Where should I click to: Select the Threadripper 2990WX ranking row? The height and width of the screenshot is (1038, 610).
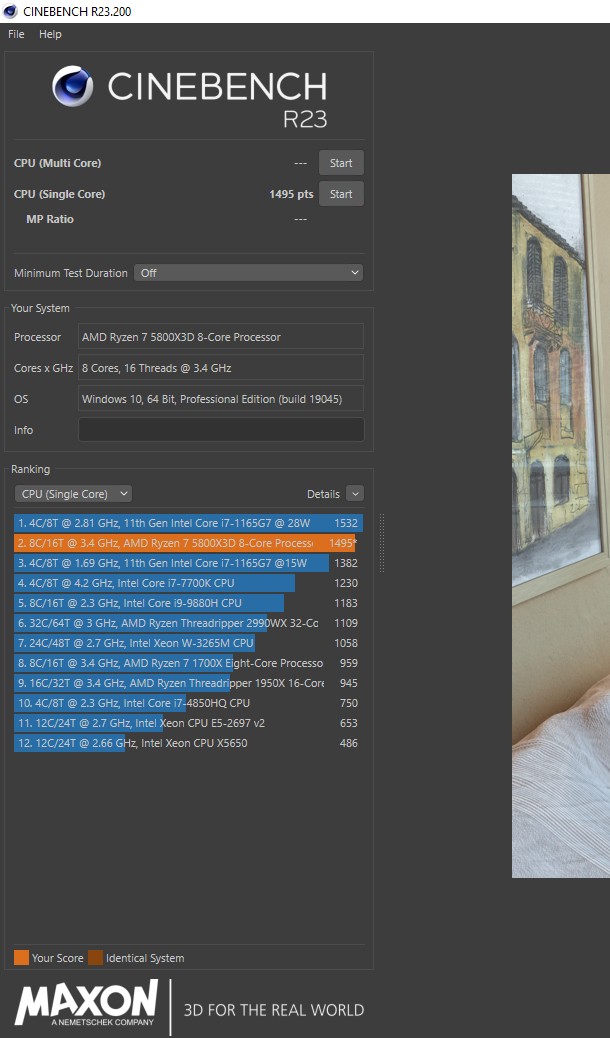click(188, 623)
